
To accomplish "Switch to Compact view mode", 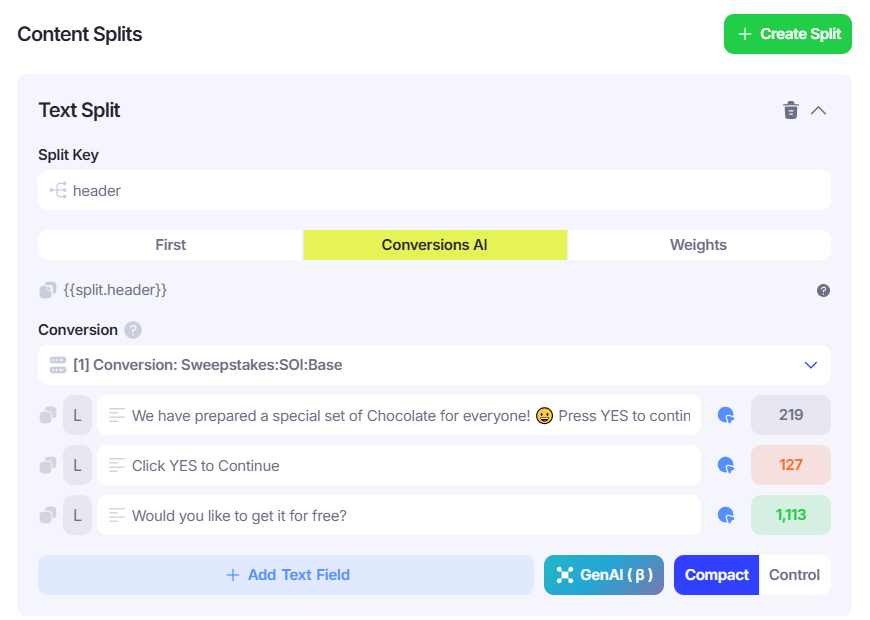I will coord(716,575).
